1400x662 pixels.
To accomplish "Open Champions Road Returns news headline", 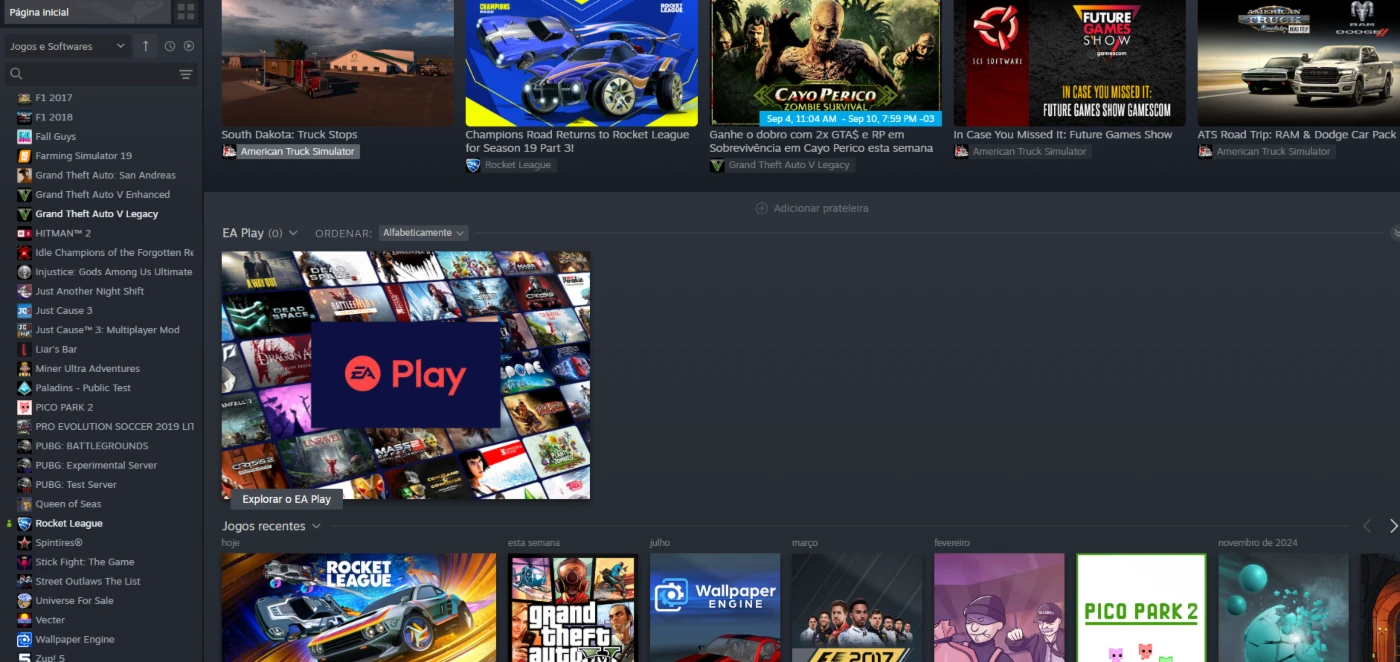I will [577, 141].
